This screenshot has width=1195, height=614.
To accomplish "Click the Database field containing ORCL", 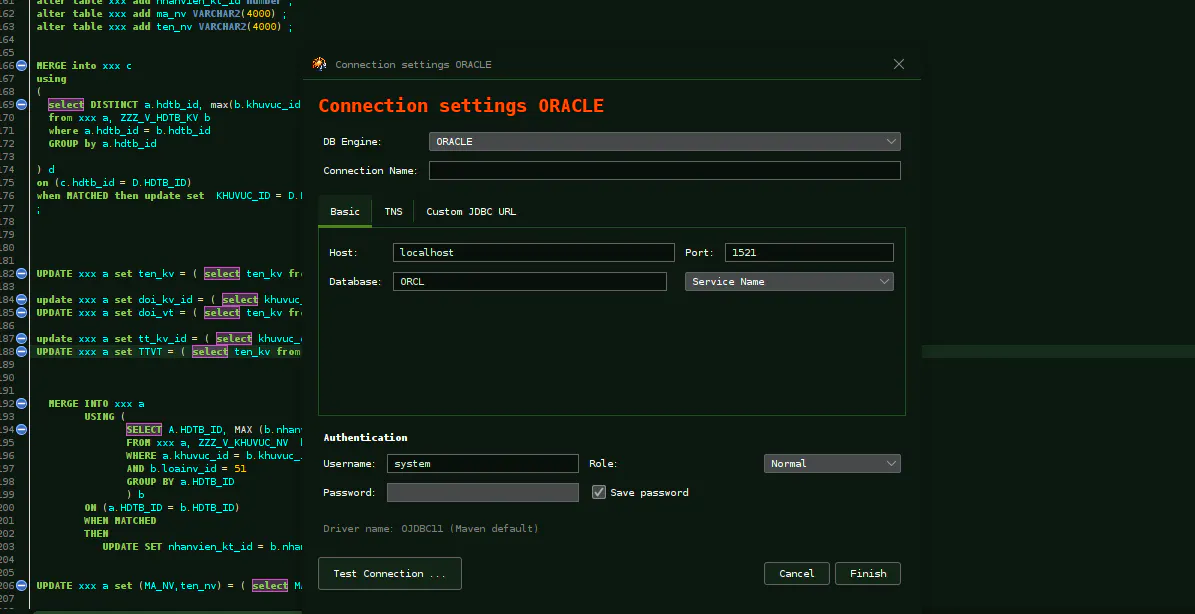I will tap(530, 281).
